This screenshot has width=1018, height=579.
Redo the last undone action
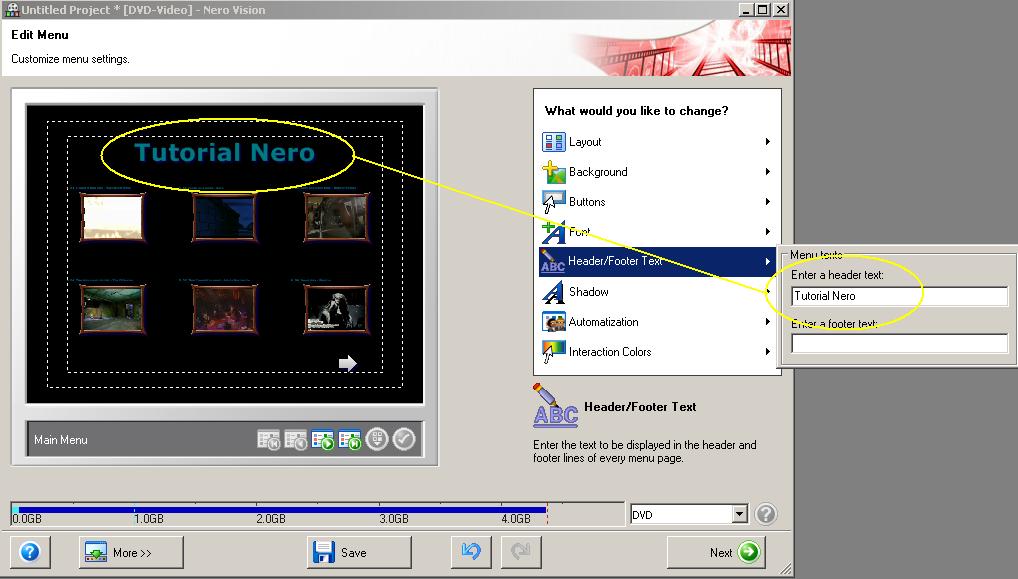coord(521,552)
